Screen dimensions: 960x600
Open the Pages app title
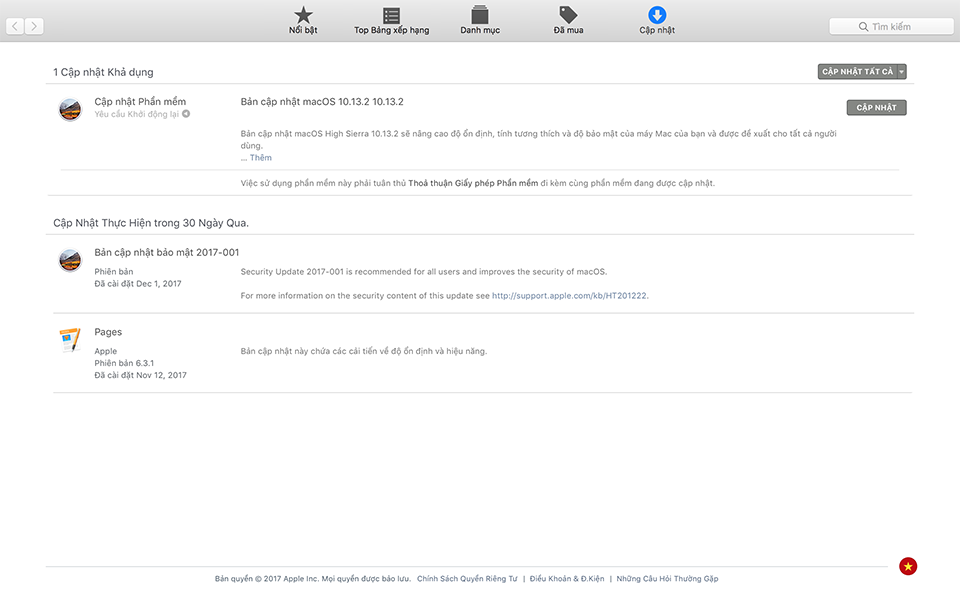[x=108, y=332]
